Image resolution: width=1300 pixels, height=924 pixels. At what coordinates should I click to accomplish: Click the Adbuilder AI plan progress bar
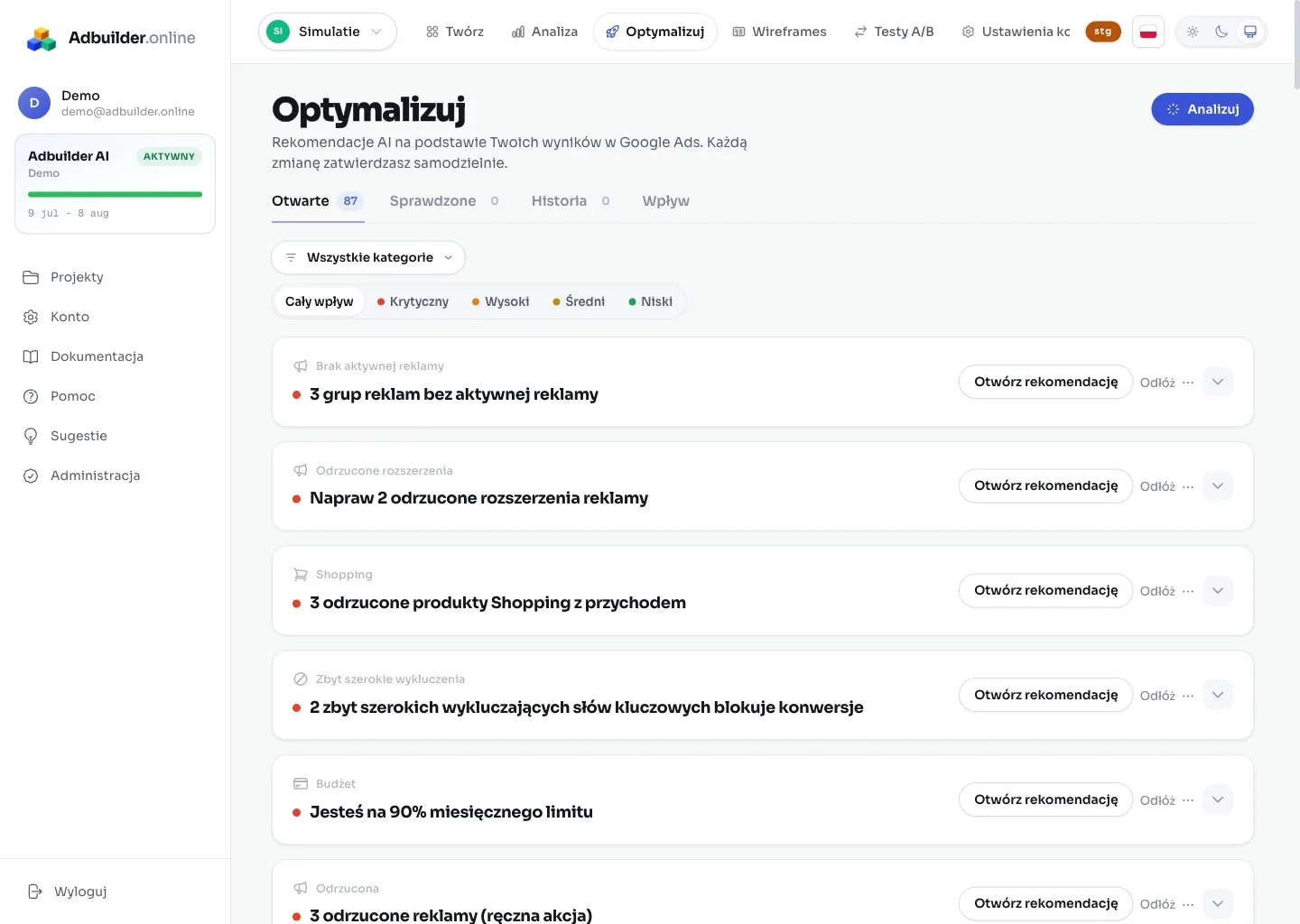[x=115, y=194]
